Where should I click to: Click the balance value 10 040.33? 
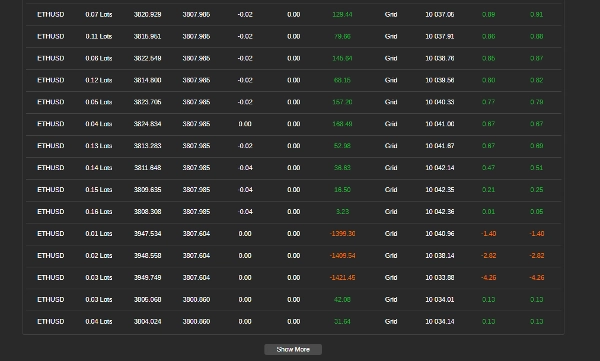pos(440,102)
